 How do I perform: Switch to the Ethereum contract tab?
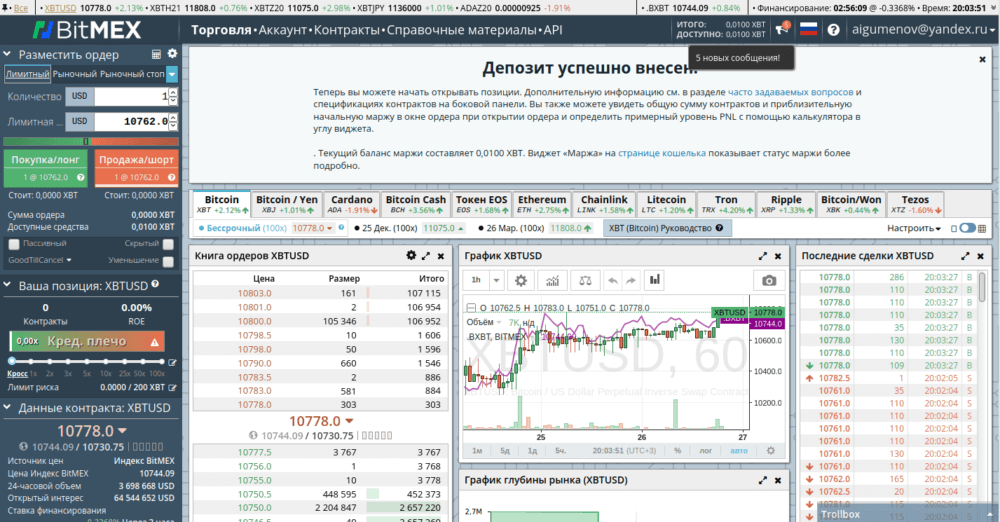click(541, 204)
